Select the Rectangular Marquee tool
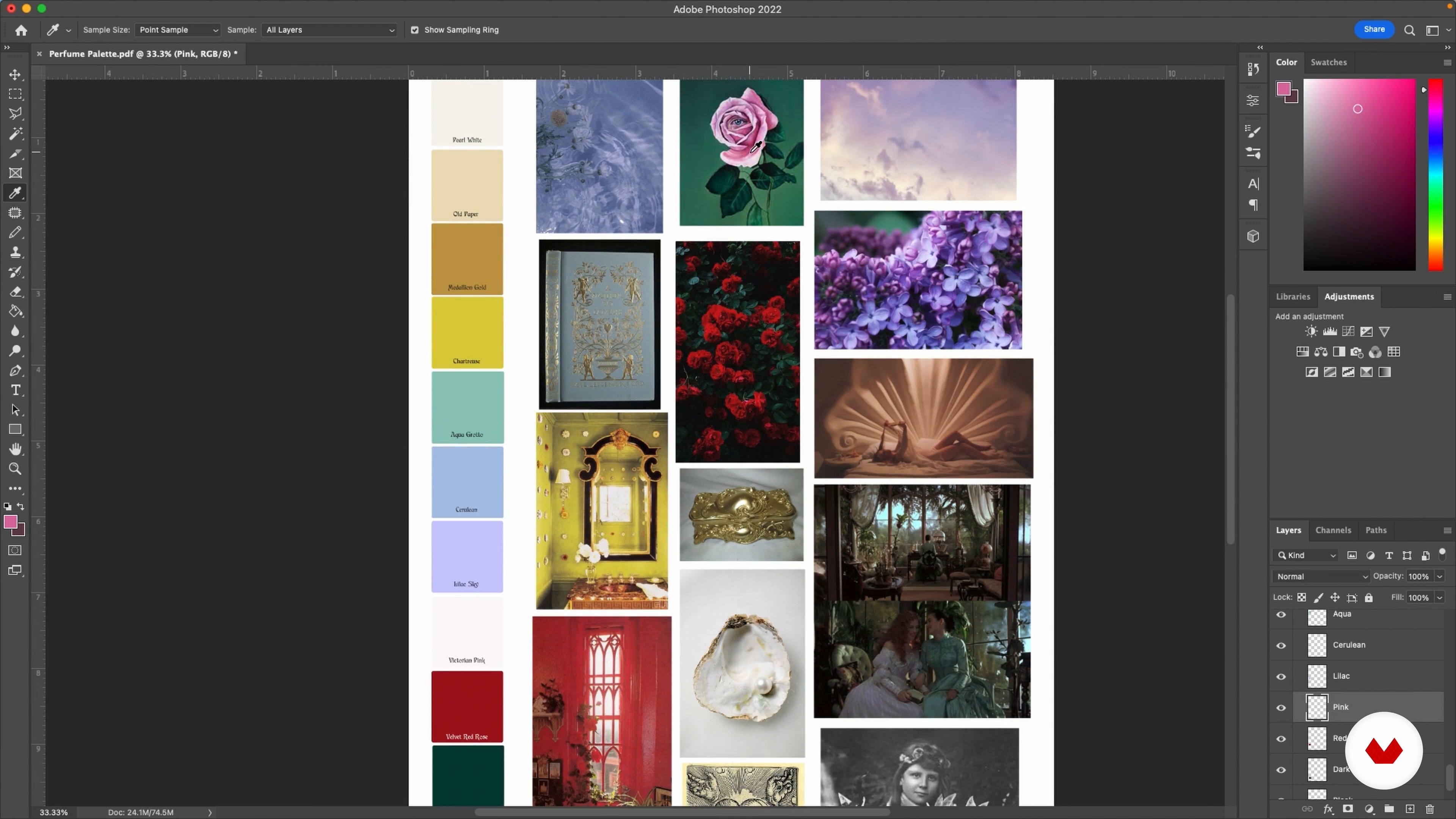 15,94
